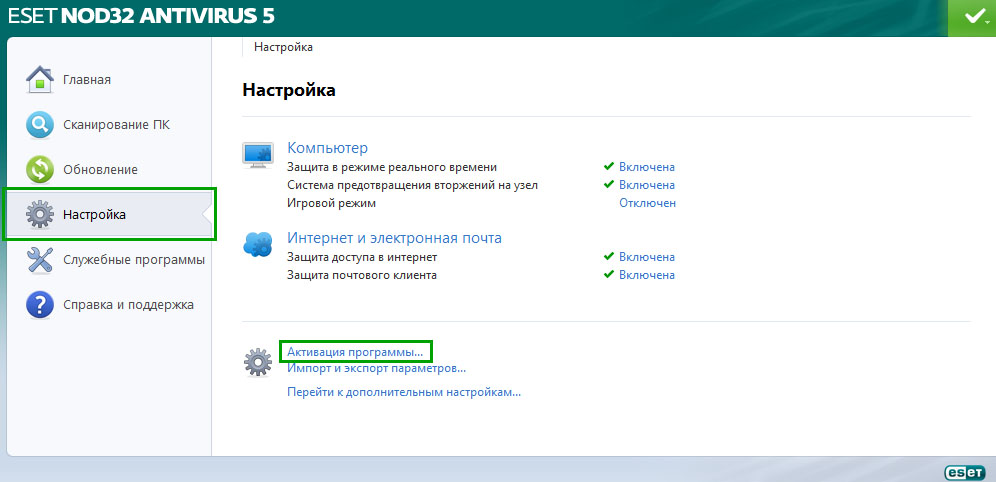996x482 pixels.
Task: Click the Защита доступа в интернет label
Action: (x=362, y=257)
